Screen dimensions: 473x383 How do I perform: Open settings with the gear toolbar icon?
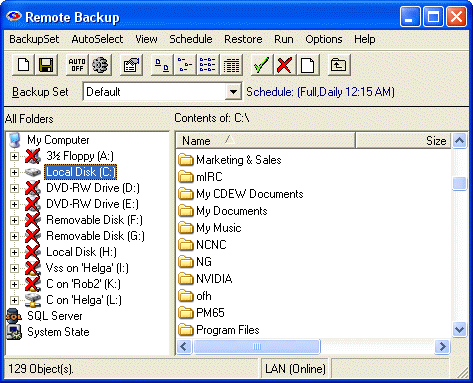coord(100,65)
